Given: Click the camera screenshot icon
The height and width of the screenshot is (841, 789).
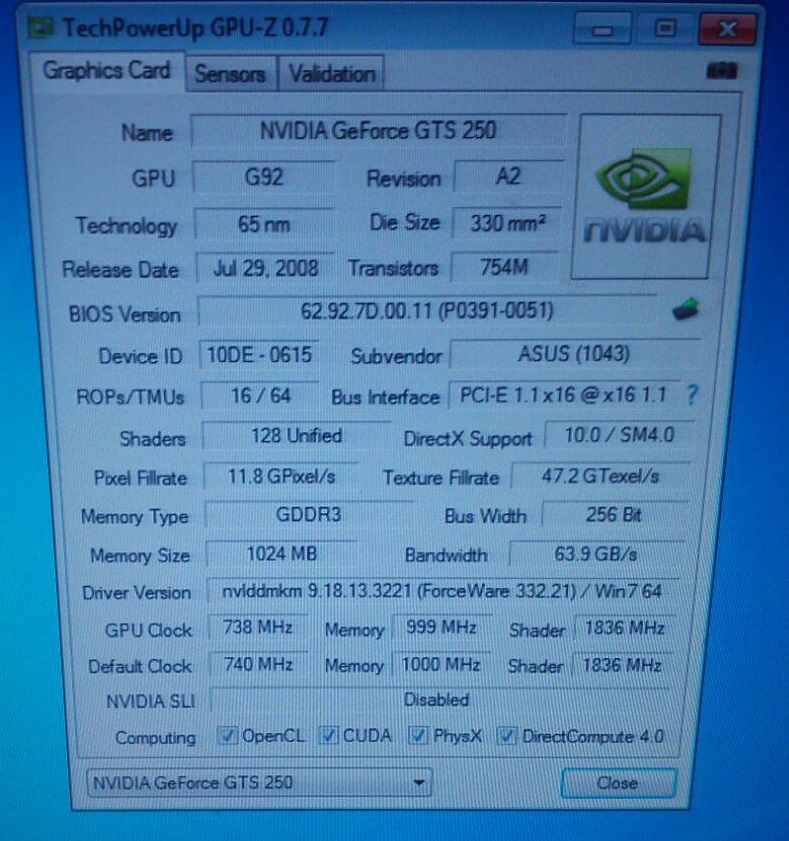Looking at the screenshot, I should (722, 71).
